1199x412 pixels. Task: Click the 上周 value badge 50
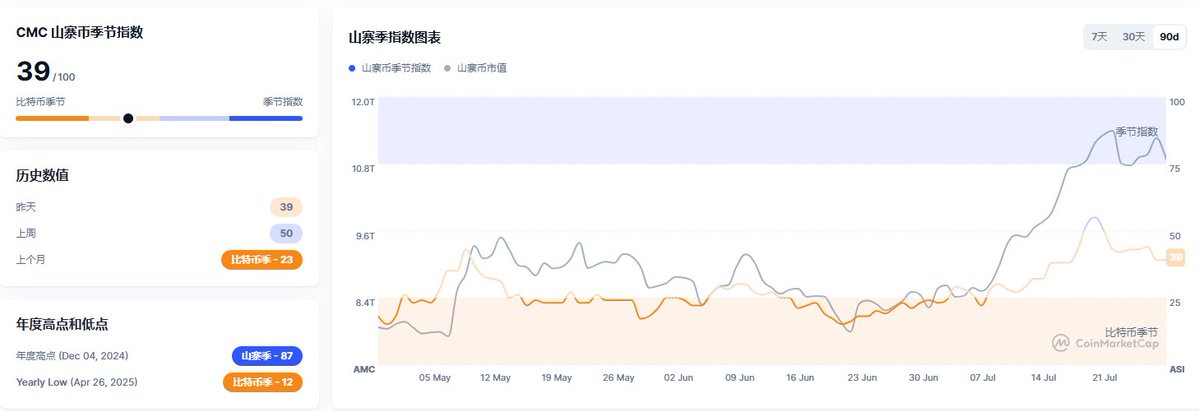coord(286,233)
